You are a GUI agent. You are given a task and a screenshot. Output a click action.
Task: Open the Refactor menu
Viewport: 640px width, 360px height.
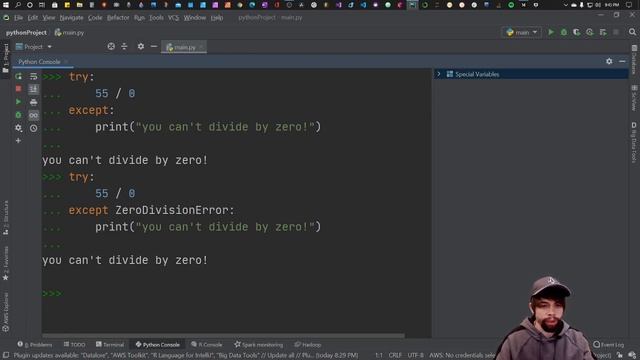coord(118,18)
